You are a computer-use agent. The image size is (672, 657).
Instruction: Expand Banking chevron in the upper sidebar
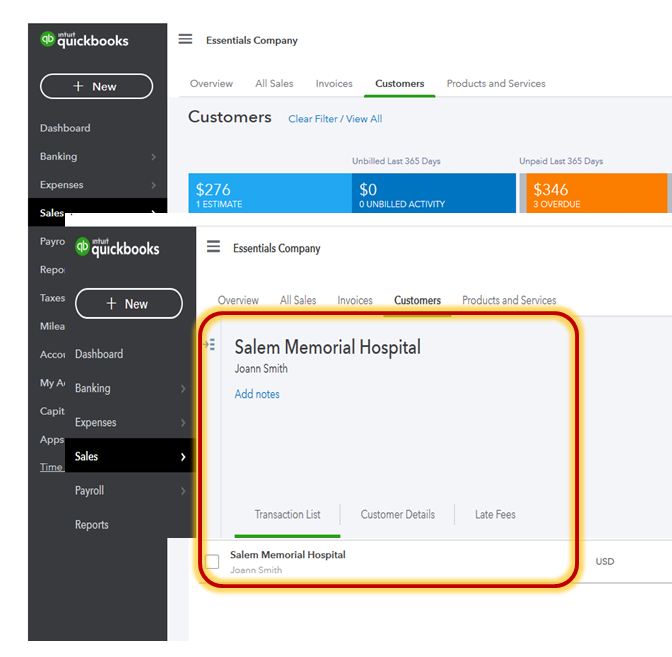pyautogui.click(x=153, y=157)
